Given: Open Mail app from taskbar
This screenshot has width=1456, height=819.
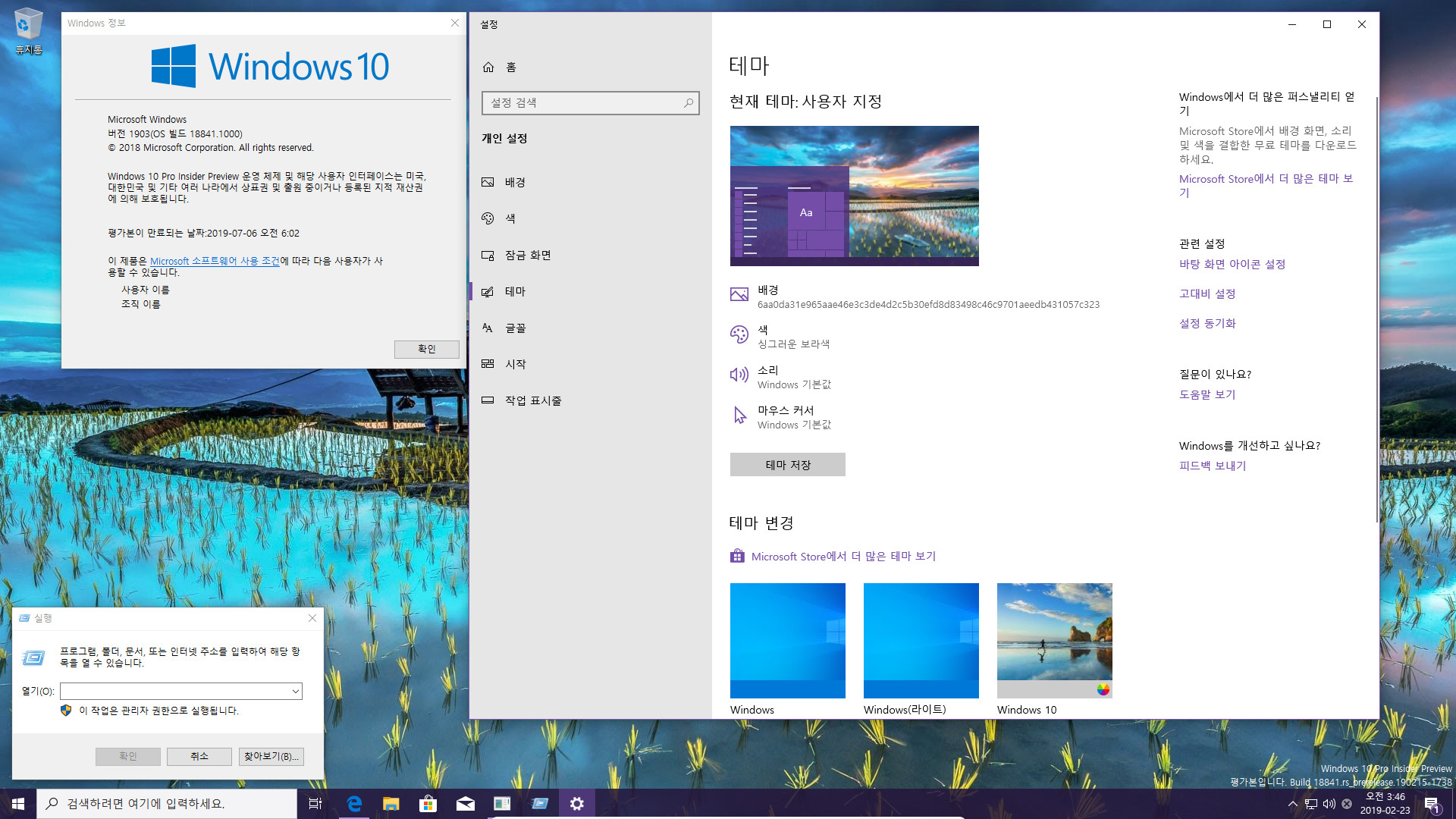Looking at the screenshot, I should tap(466, 804).
